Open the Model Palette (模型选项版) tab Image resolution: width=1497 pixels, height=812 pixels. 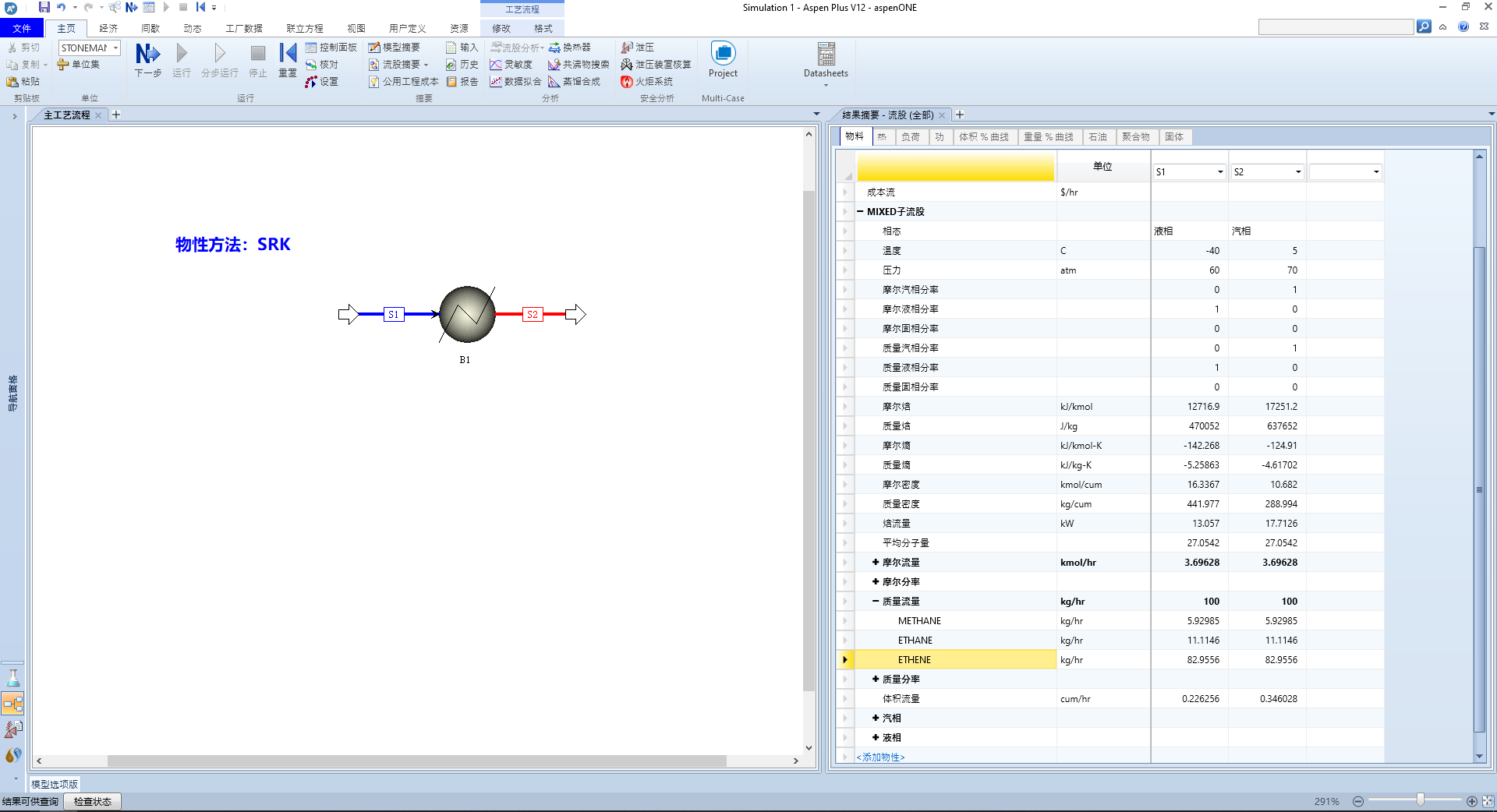55,784
